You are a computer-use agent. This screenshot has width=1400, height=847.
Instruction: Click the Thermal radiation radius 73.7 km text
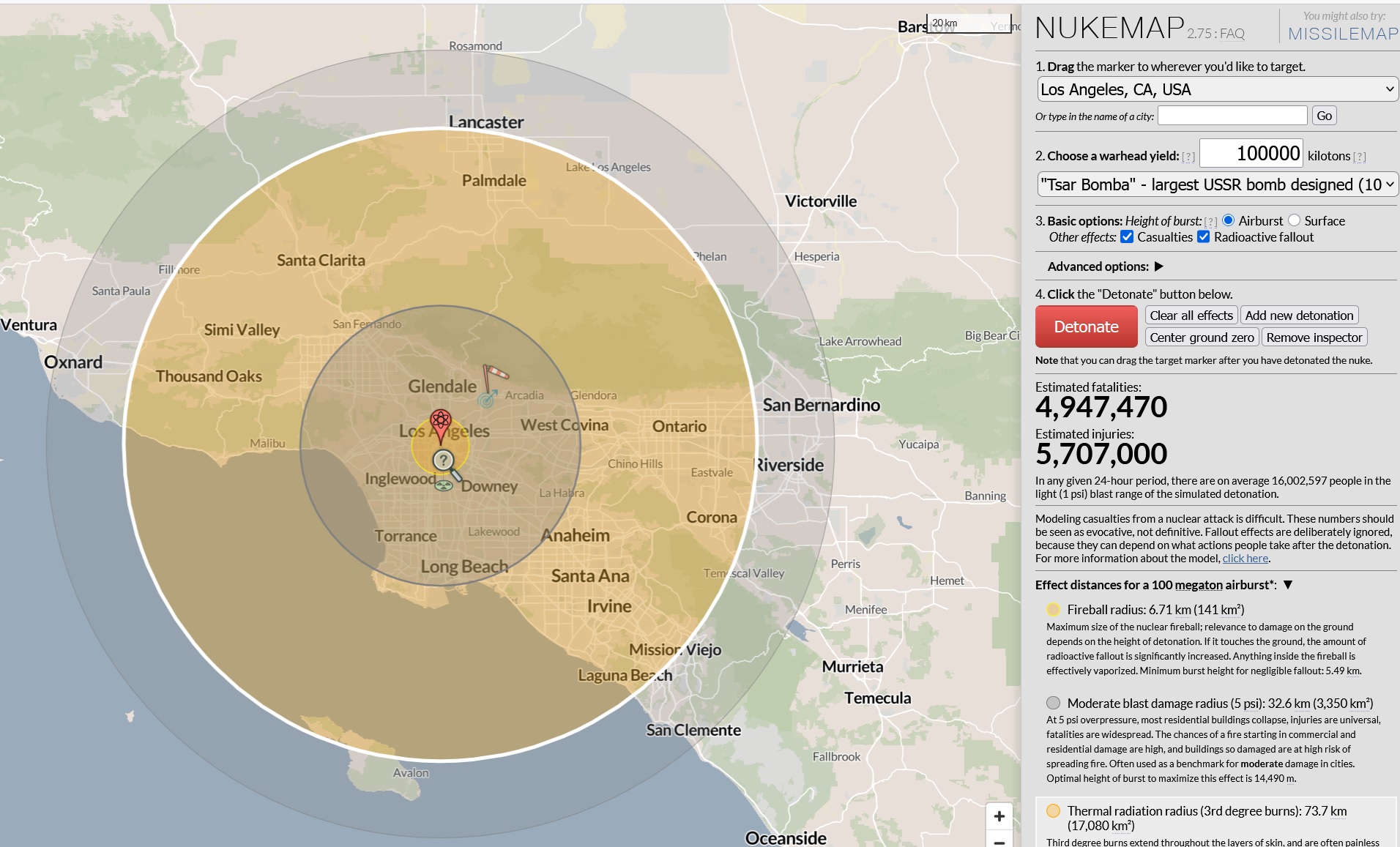(x=1207, y=818)
